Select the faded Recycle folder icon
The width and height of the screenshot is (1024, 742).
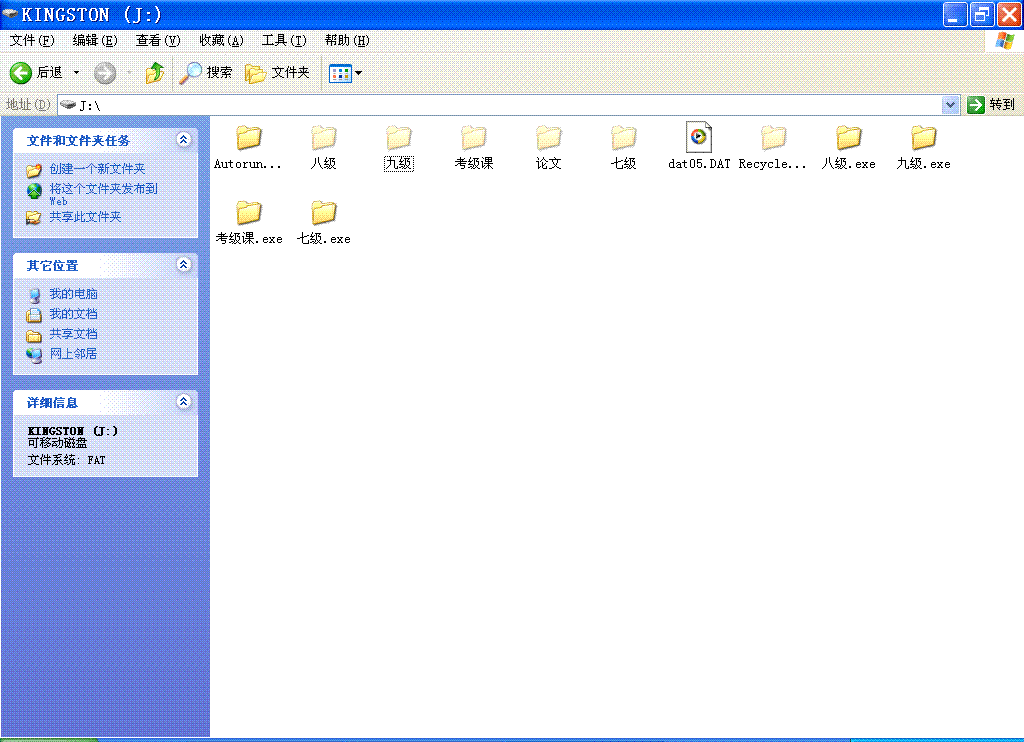(773, 138)
